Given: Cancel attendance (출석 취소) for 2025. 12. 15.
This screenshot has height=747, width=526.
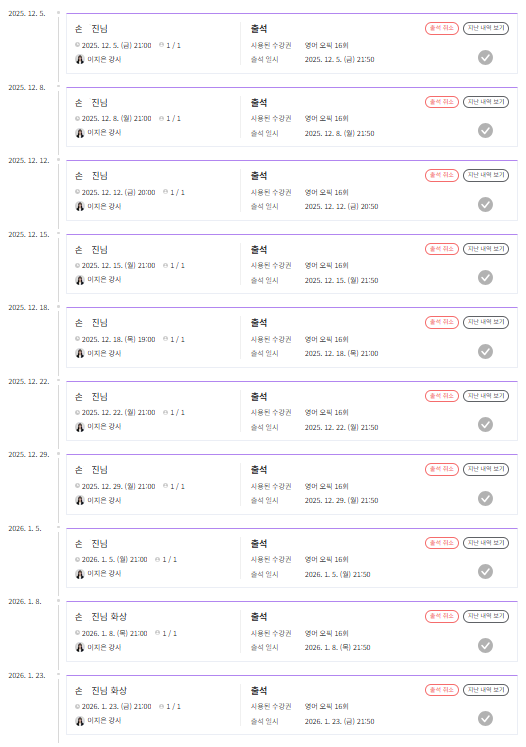Looking at the screenshot, I should point(442,249).
